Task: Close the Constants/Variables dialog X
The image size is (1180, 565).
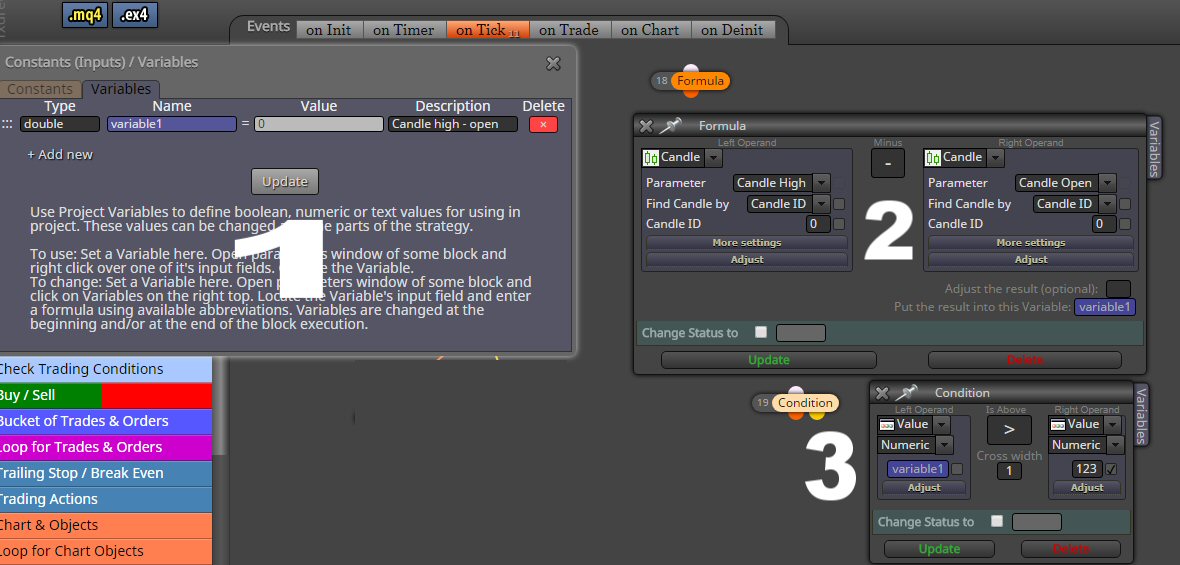Action: pyautogui.click(x=553, y=64)
